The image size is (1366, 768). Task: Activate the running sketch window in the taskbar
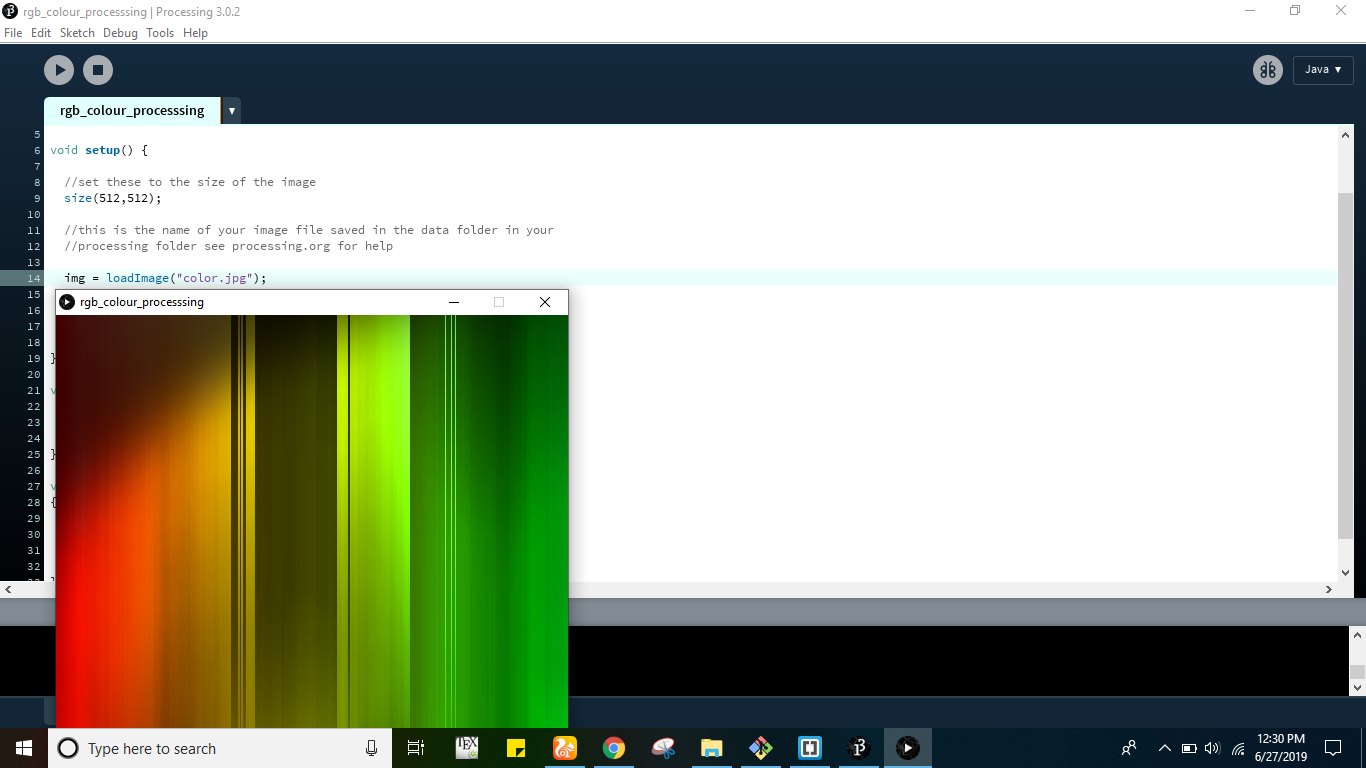click(x=906, y=747)
